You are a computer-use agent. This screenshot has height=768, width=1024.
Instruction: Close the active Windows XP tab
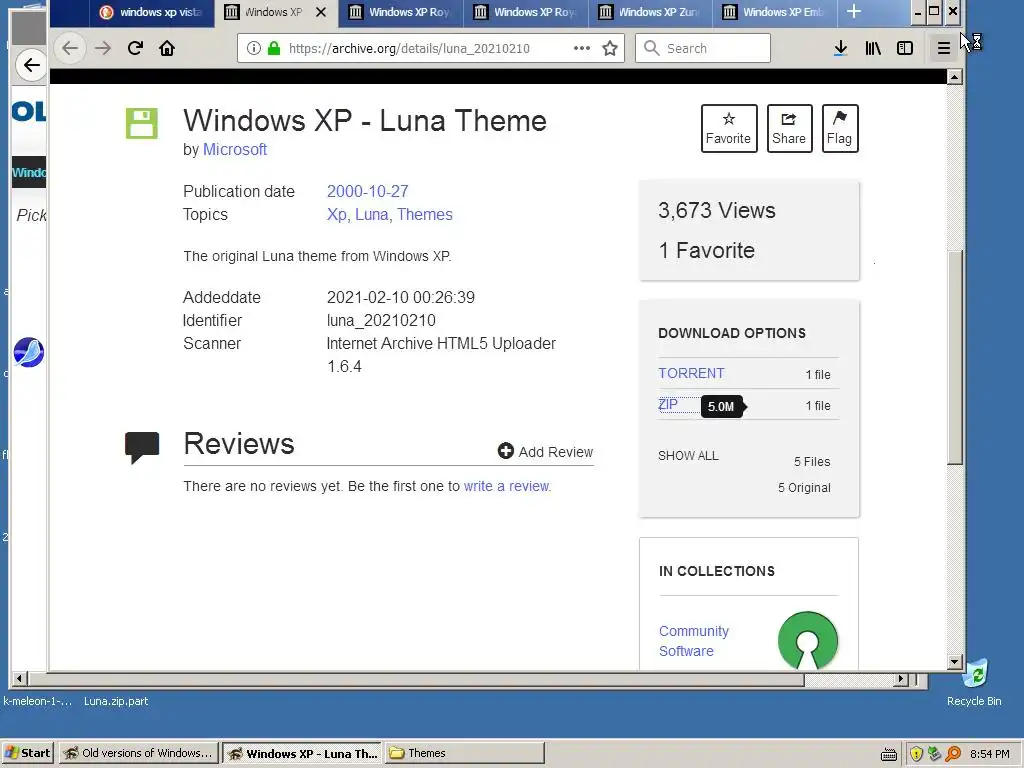coord(321,12)
